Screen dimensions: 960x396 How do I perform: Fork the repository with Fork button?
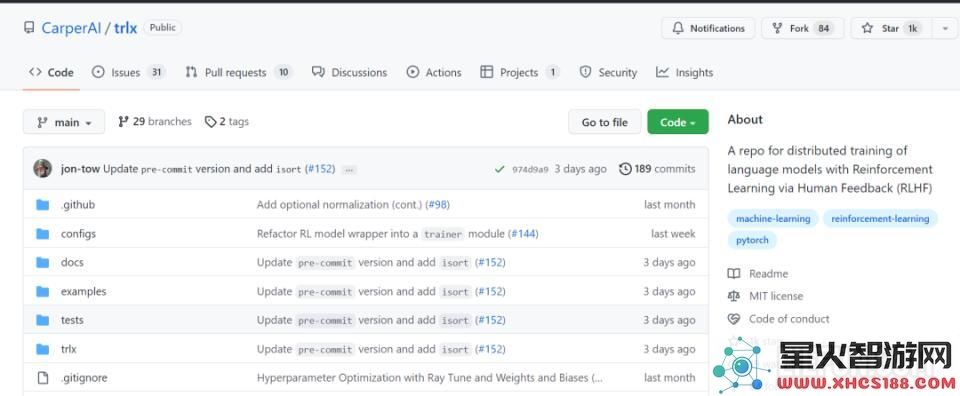pyautogui.click(x=803, y=28)
